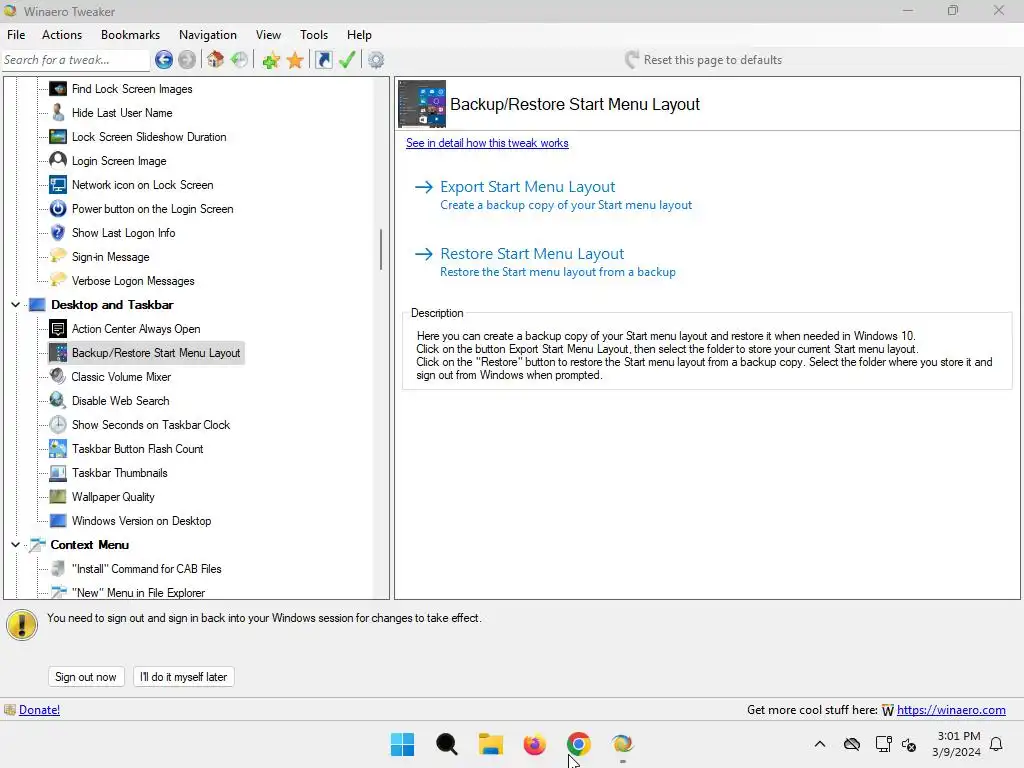Screen dimensions: 1024x768
Task: Select "New" Menu in File Explorer
Action: tap(138, 593)
